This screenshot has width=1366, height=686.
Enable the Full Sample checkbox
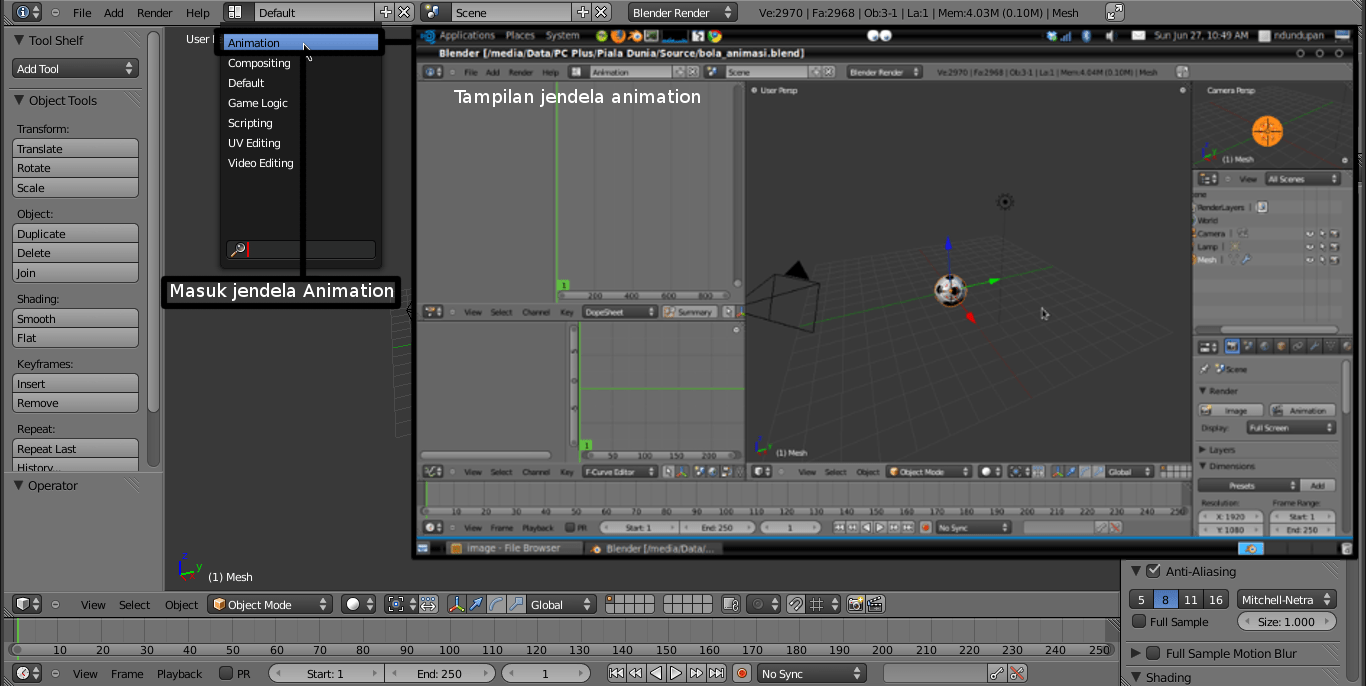coord(1139,622)
